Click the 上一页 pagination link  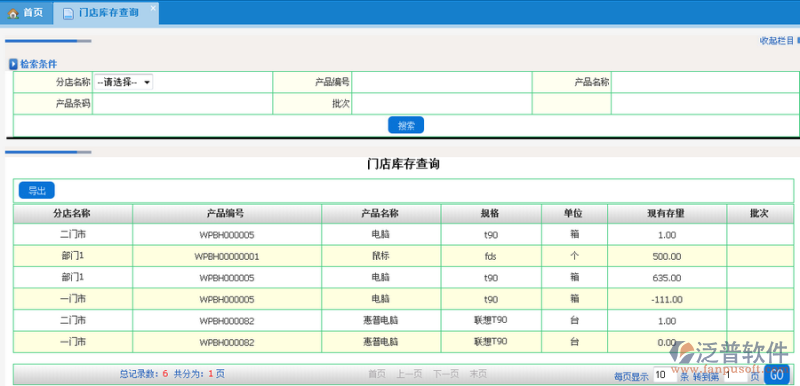(409, 374)
